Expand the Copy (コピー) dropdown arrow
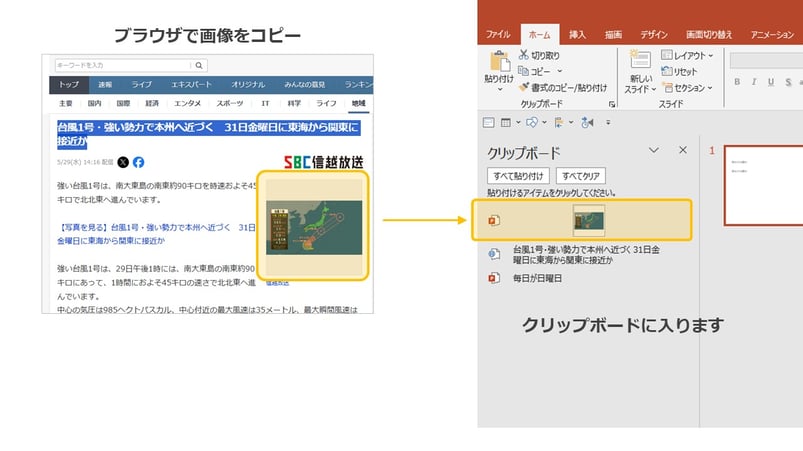The image size is (803, 451). click(560, 71)
